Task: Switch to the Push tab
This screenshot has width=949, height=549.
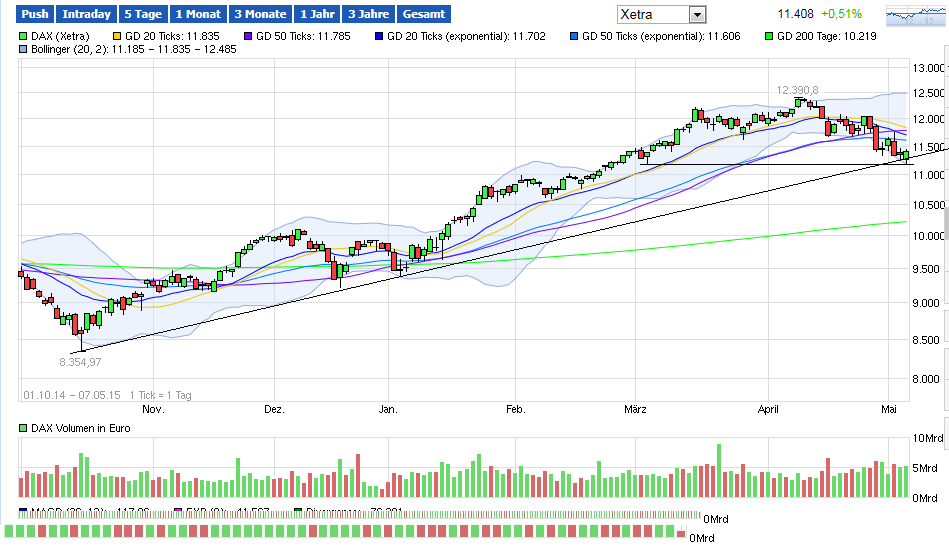Action: click(35, 15)
